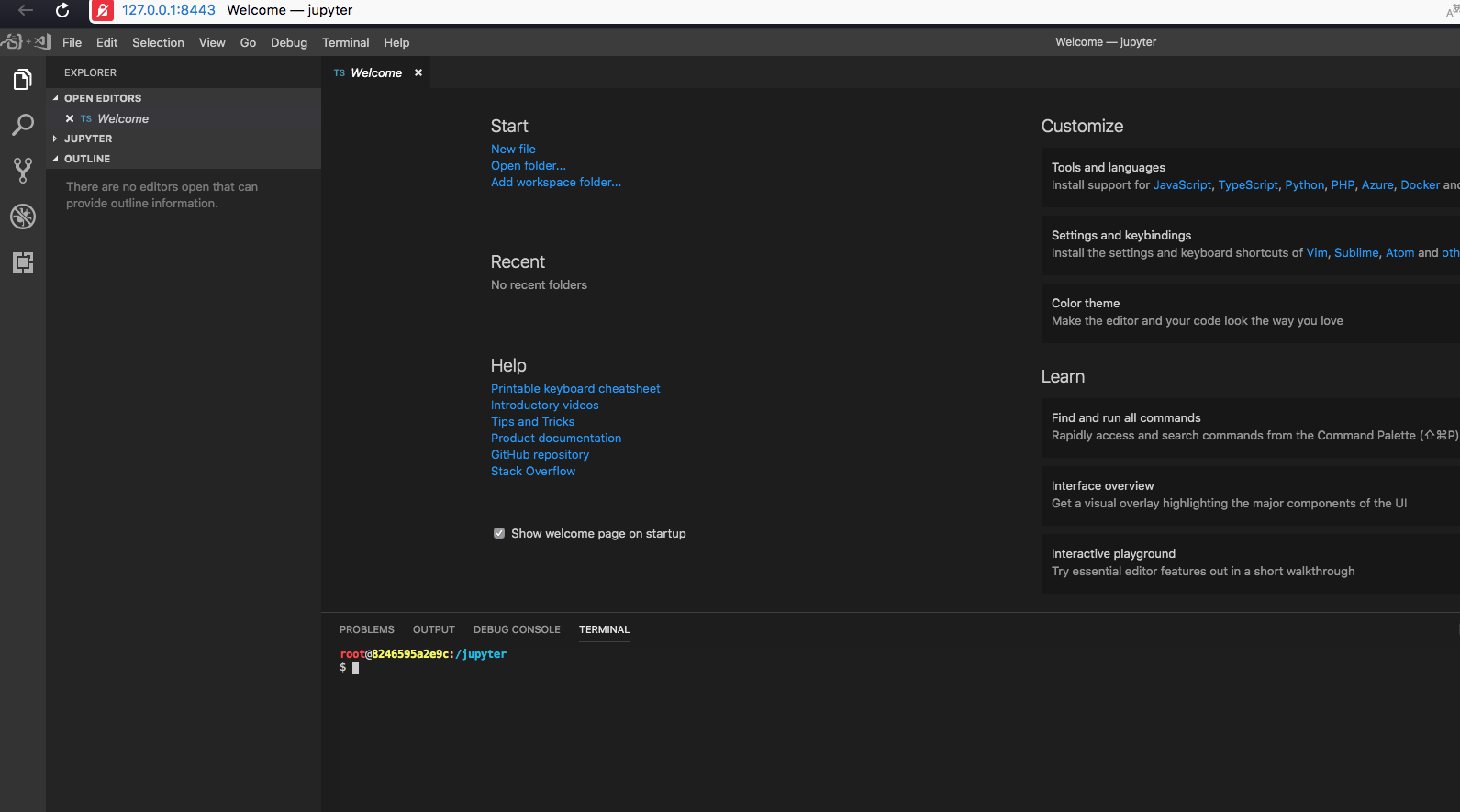The width and height of the screenshot is (1460, 812).
Task: Click the terminal prompt input line
Action: click(349, 667)
